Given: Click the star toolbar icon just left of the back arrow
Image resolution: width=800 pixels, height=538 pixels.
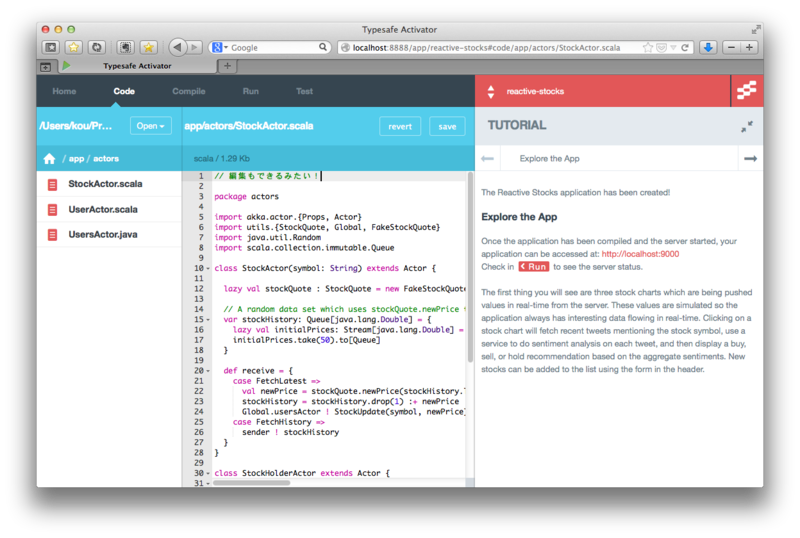Looking at the screenshot, I should click(x=148, y=47).
